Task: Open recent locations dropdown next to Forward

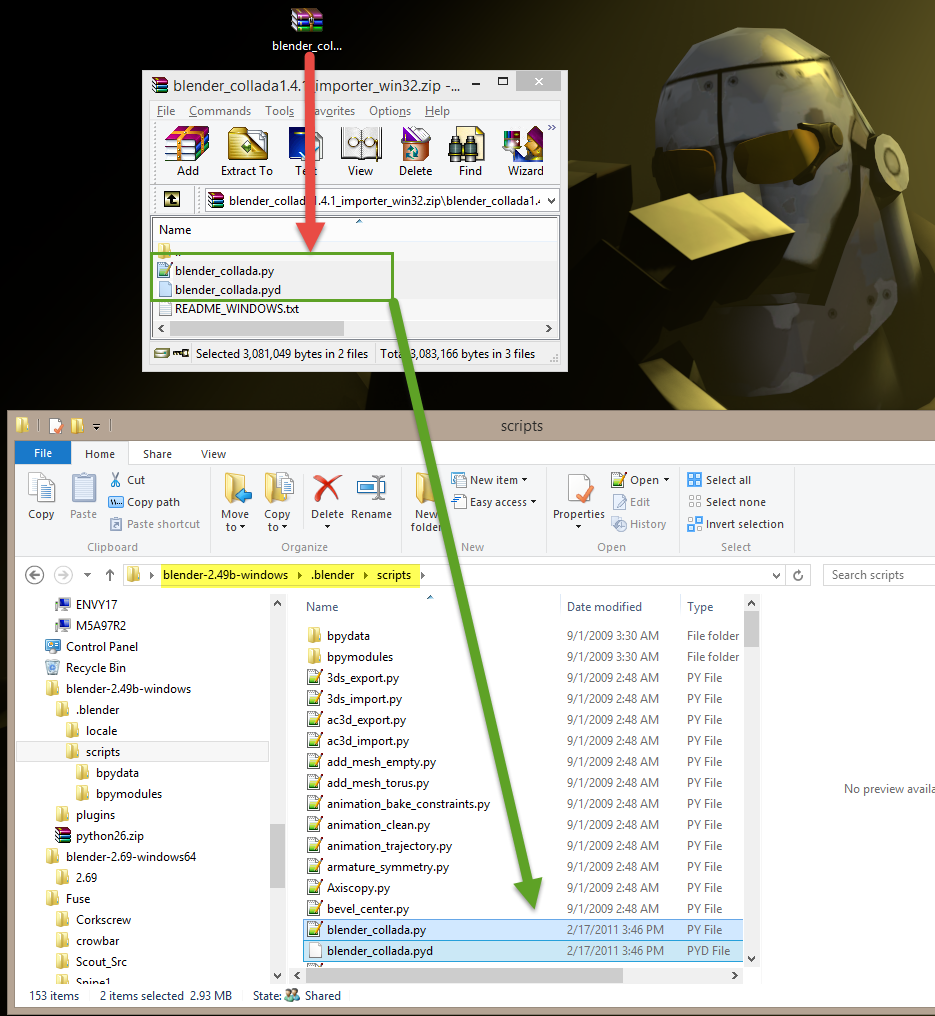Action: point(87,575)
